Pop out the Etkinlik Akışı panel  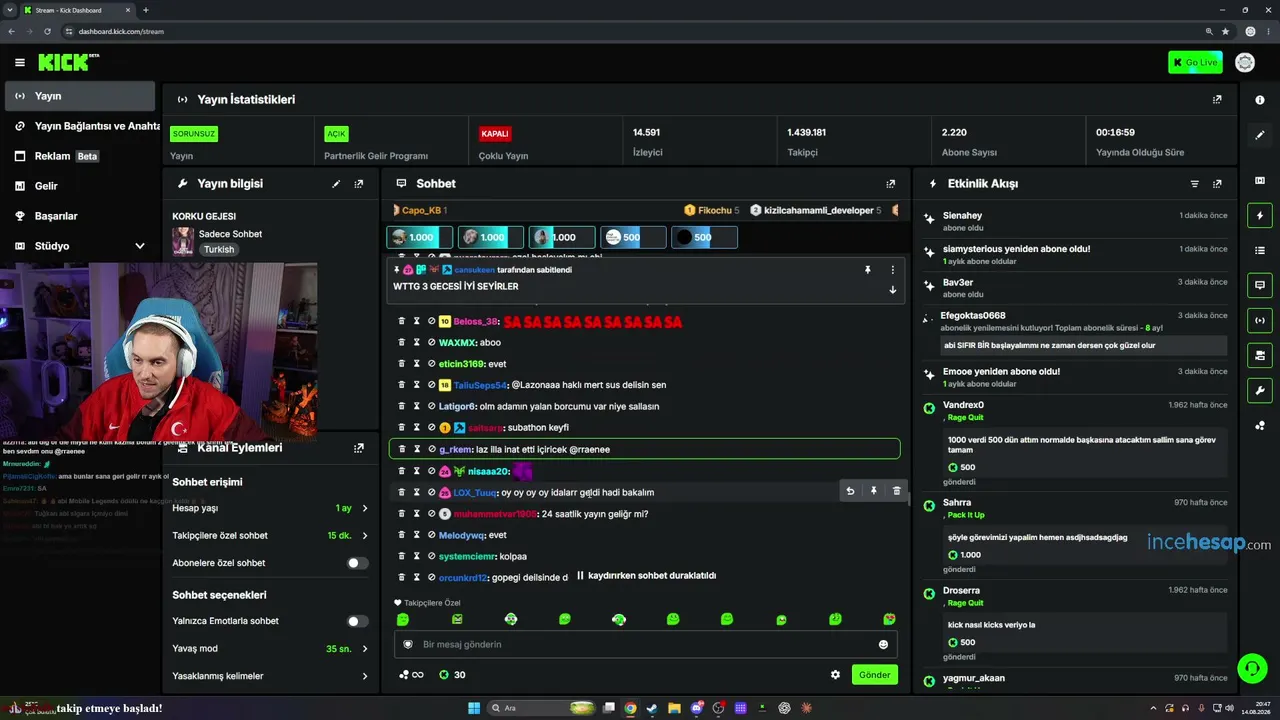1217,184
